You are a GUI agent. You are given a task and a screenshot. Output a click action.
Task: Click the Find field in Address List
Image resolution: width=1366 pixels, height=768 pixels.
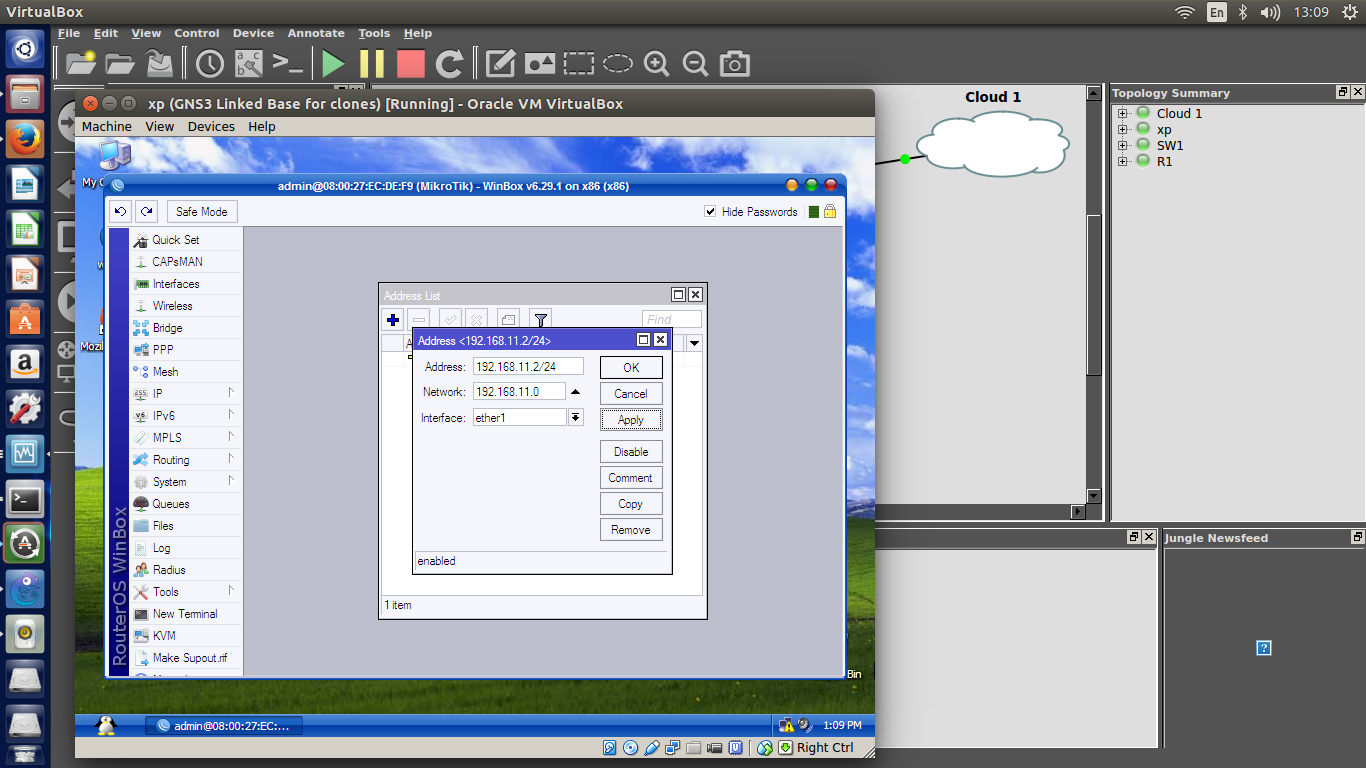click(672, 320)
